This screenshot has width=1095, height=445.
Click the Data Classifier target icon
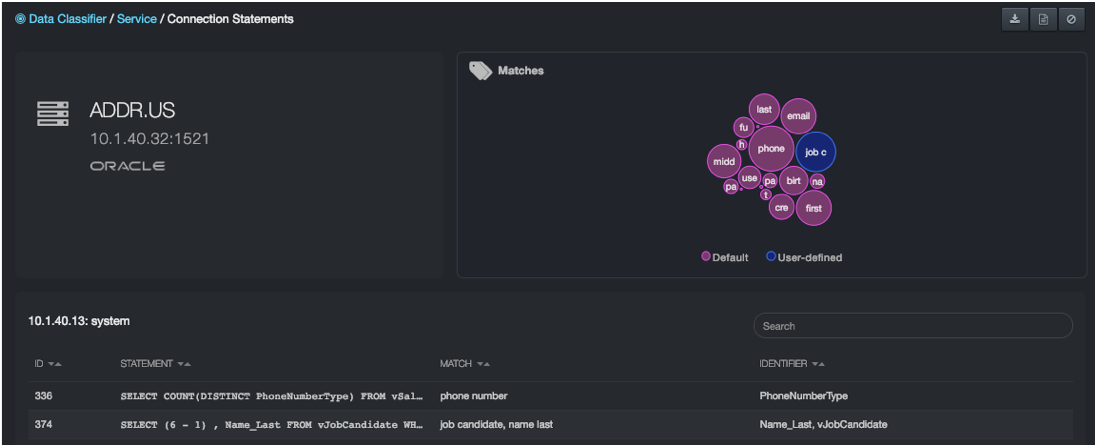click(x=20, y=19)
